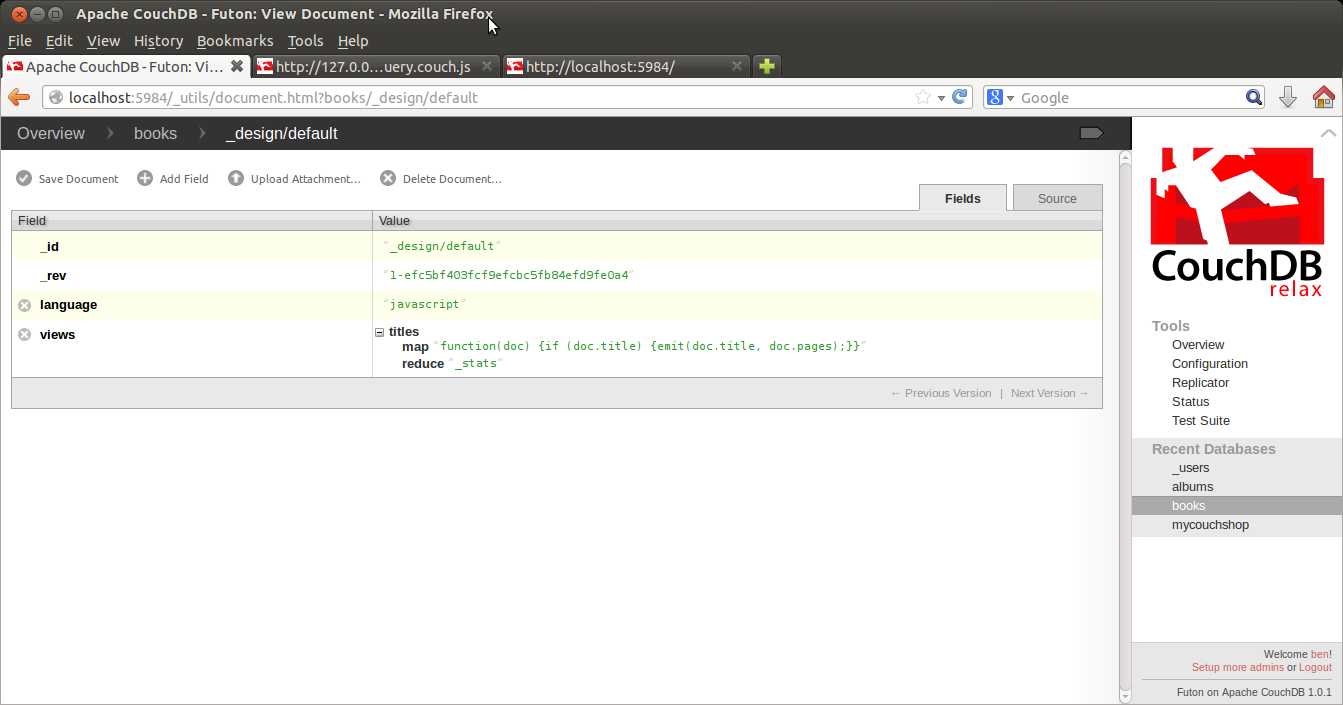The height and width of the screenshot is (705, 1343).
Task: Go to the Firefox home page icon
Action: tap(1323, 97)
